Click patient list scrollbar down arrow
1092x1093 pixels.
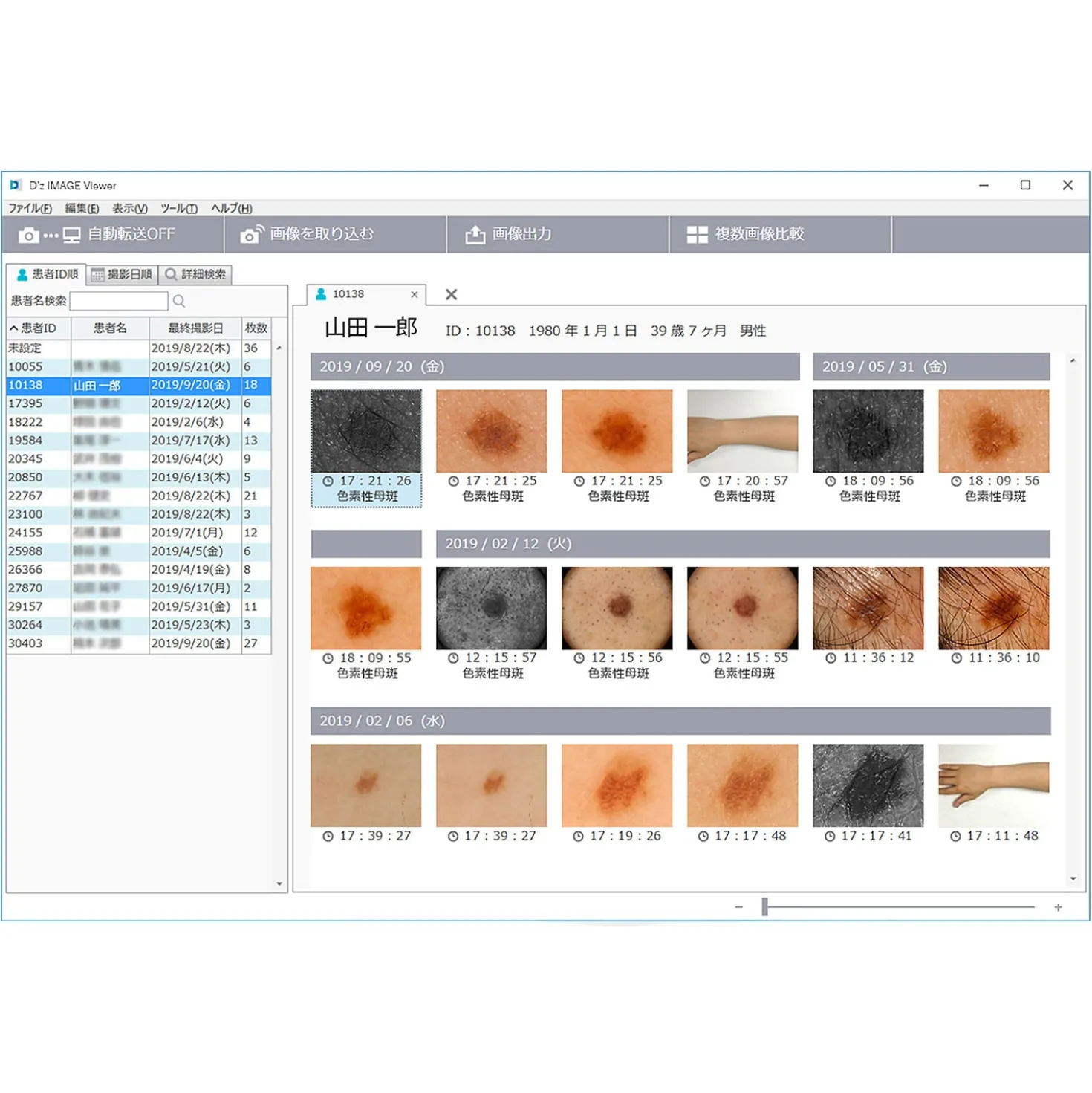[x=279, y=884]
